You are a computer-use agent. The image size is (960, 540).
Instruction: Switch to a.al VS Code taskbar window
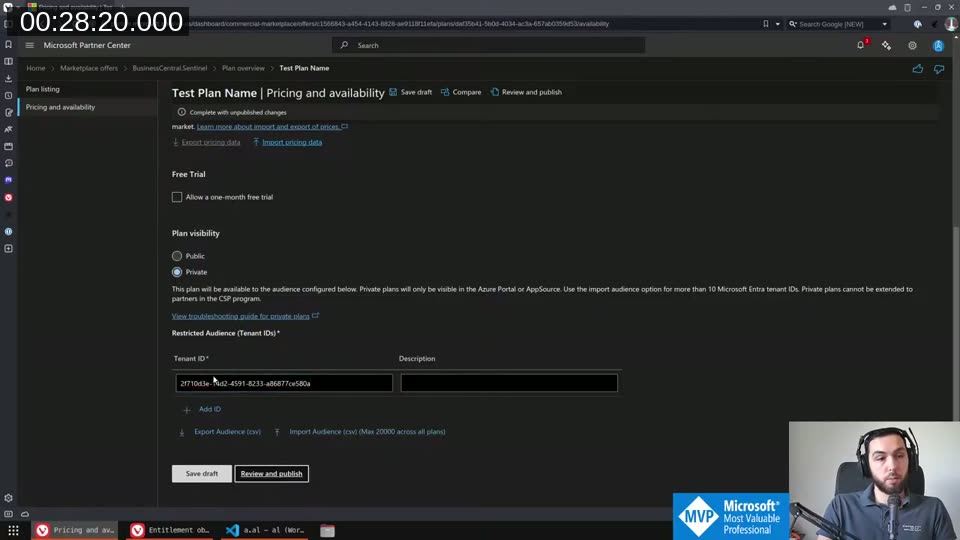265,530
